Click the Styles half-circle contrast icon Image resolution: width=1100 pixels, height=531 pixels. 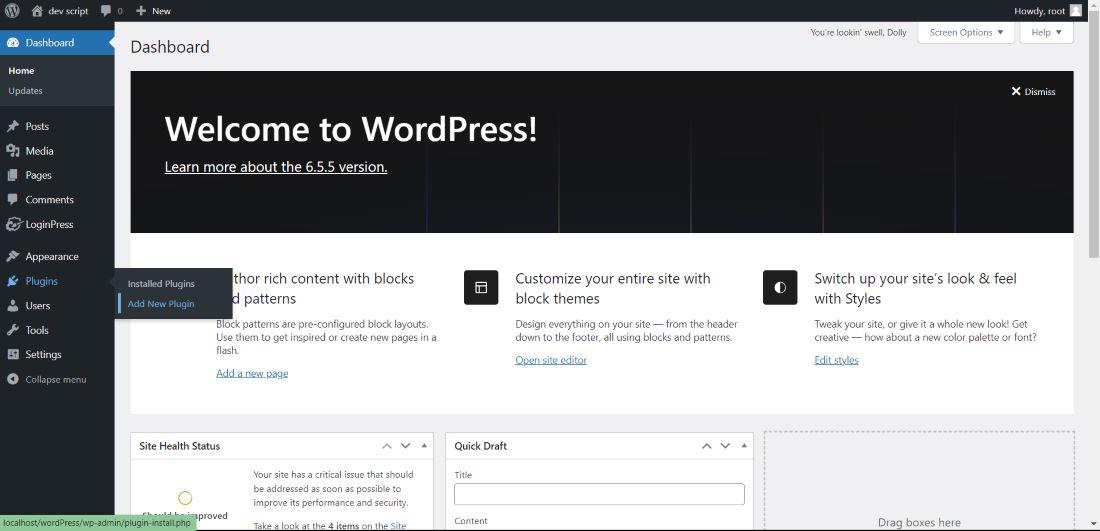(x=780, y=288)
